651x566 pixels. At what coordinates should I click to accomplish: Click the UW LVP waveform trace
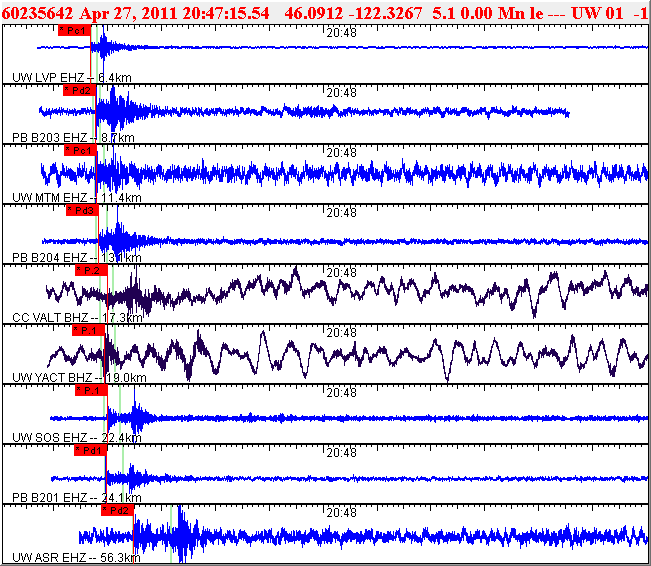tap(342, 47)
